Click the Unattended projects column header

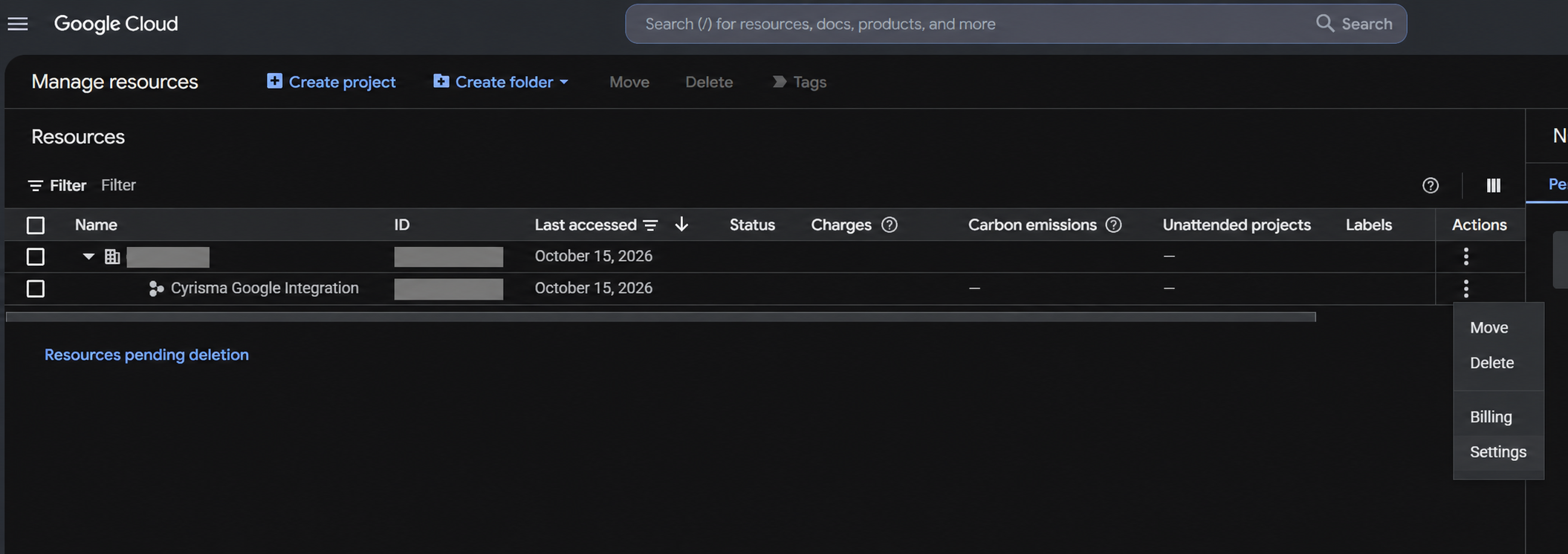coord(1237,225)
